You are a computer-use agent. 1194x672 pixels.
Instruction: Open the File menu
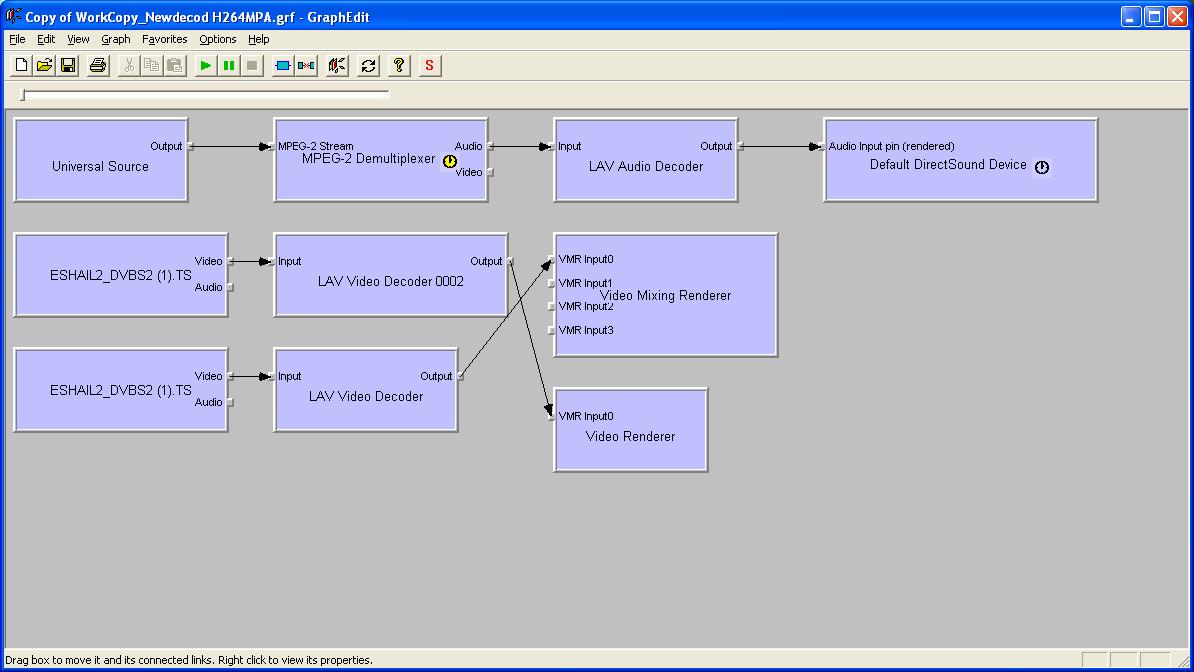point(17,39)
